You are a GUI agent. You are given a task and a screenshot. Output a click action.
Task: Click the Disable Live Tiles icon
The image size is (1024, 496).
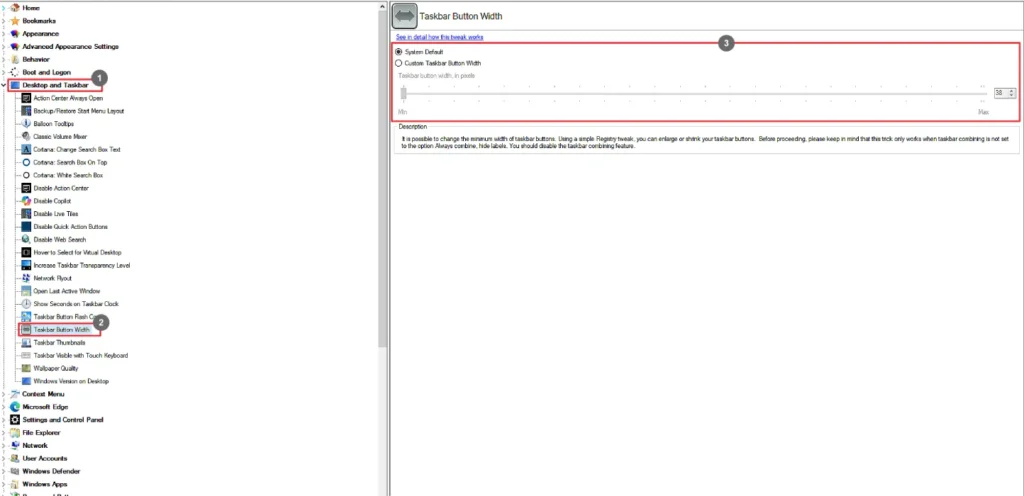(x=26, y=213)
